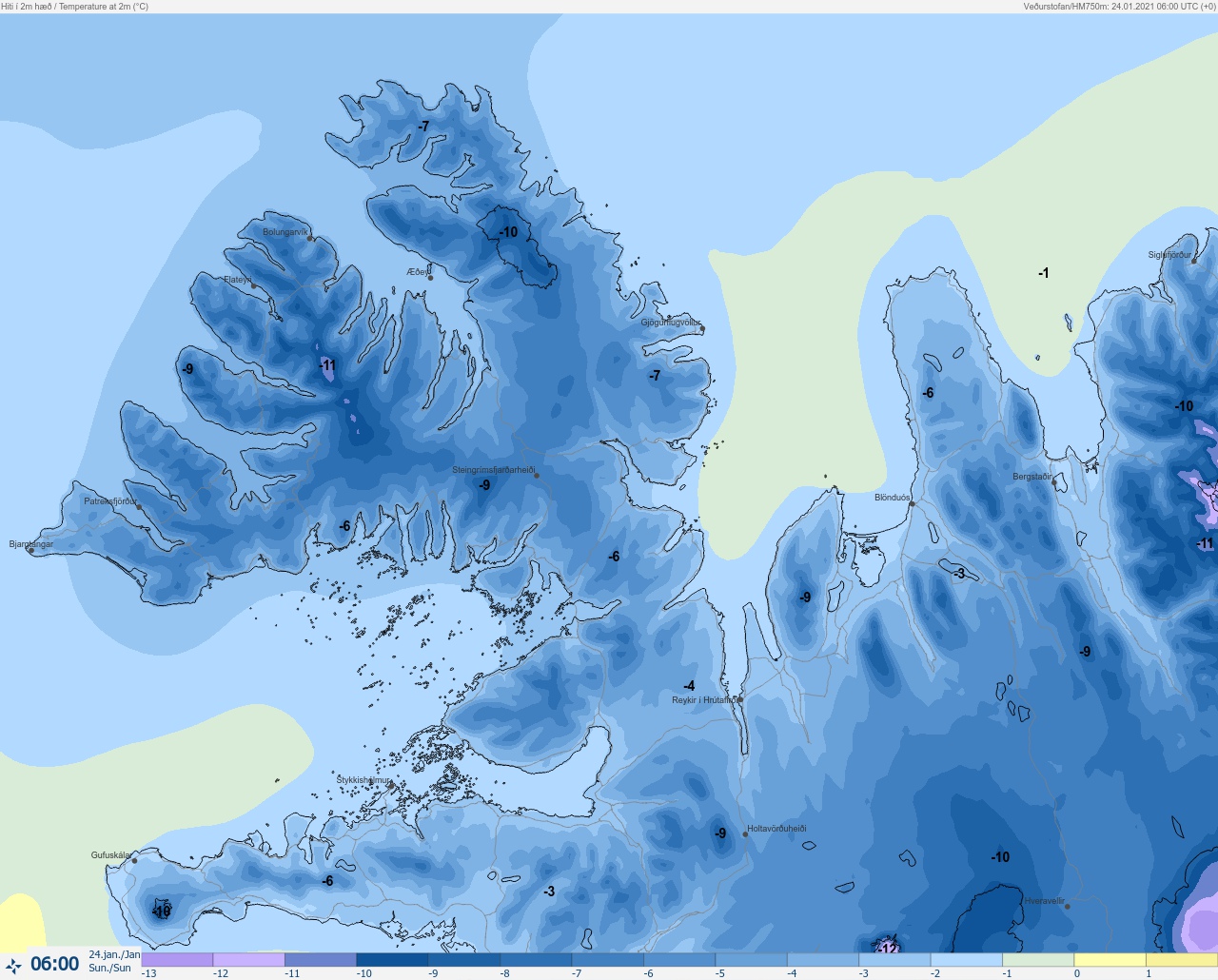The image size is (1218, 980).
Task: Click the -12 map value near the legend
Action: 887,949
